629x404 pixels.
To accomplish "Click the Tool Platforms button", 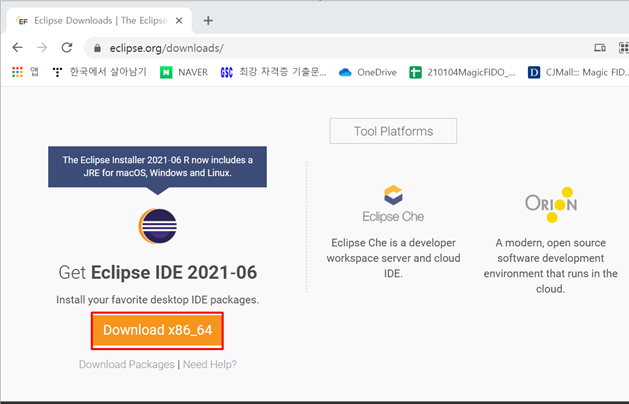I will tap(393, 131).
